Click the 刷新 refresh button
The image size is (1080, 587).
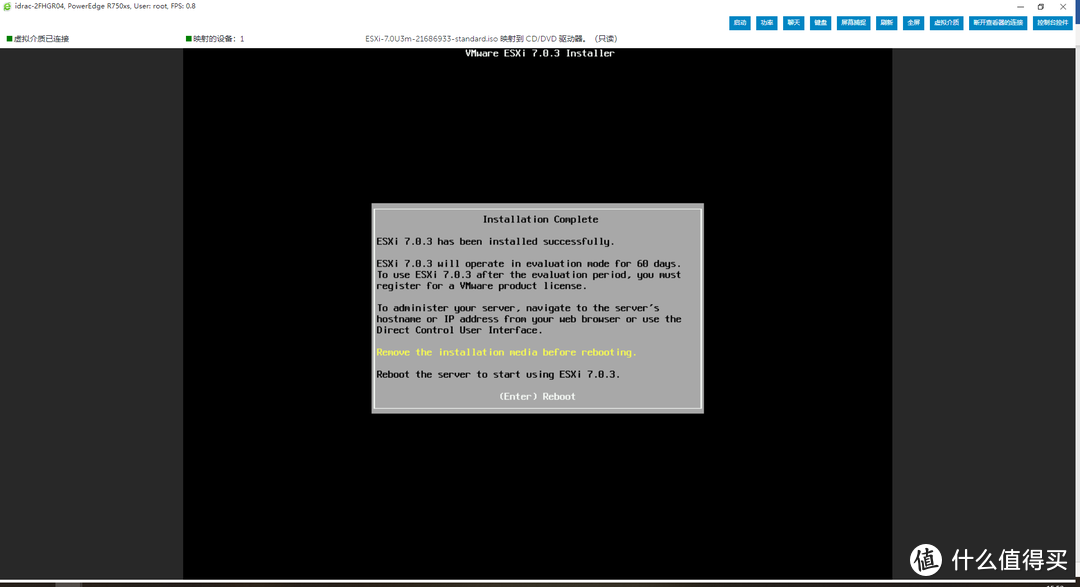(x=886, y=23)
